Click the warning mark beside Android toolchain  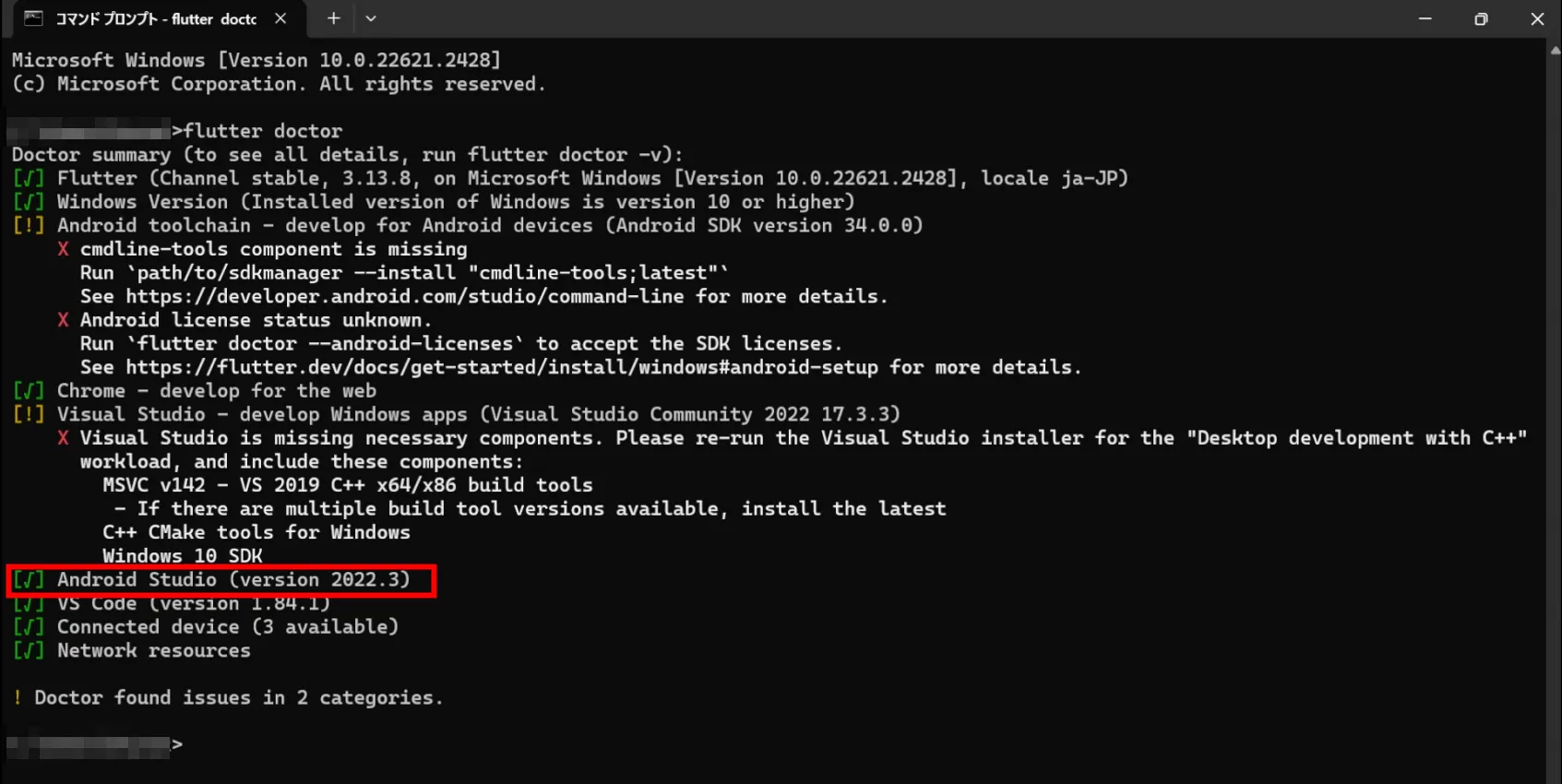coord(29,225)
